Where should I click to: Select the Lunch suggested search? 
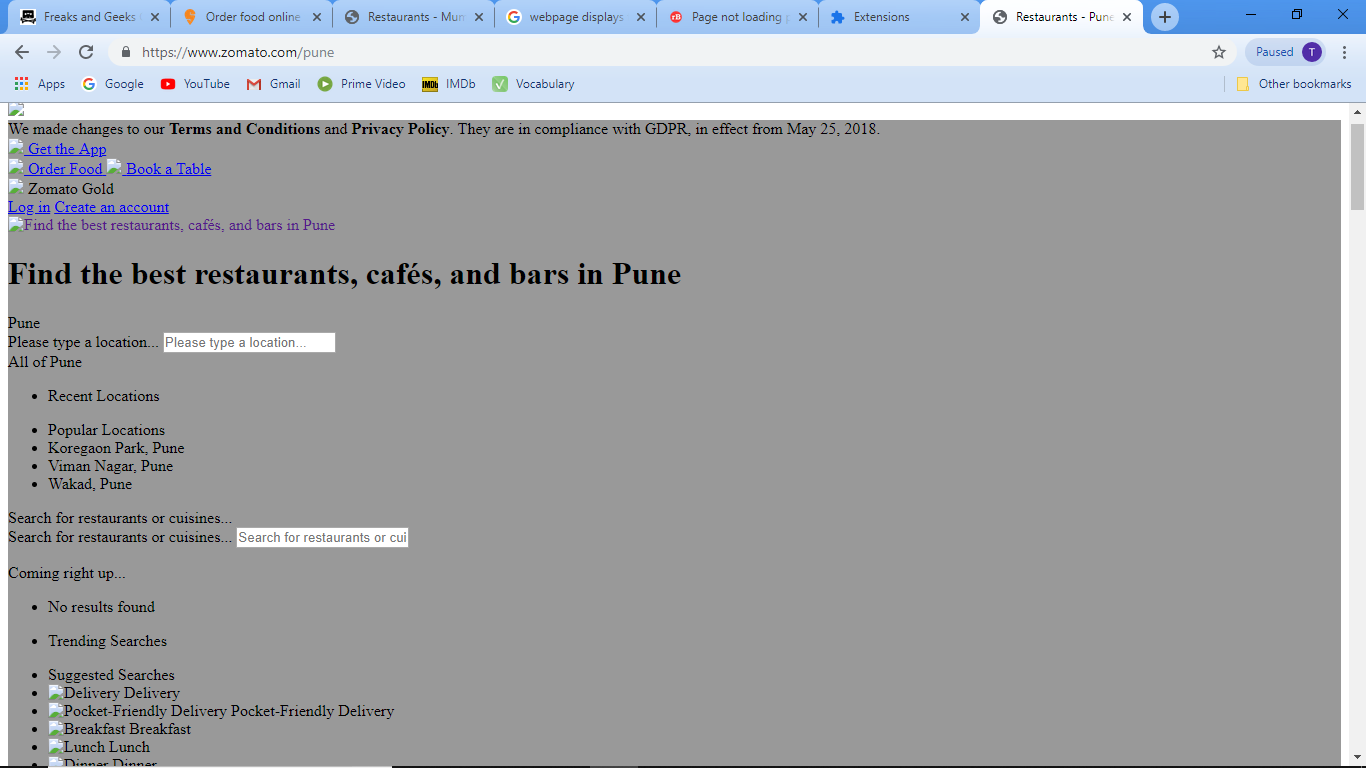99,747
